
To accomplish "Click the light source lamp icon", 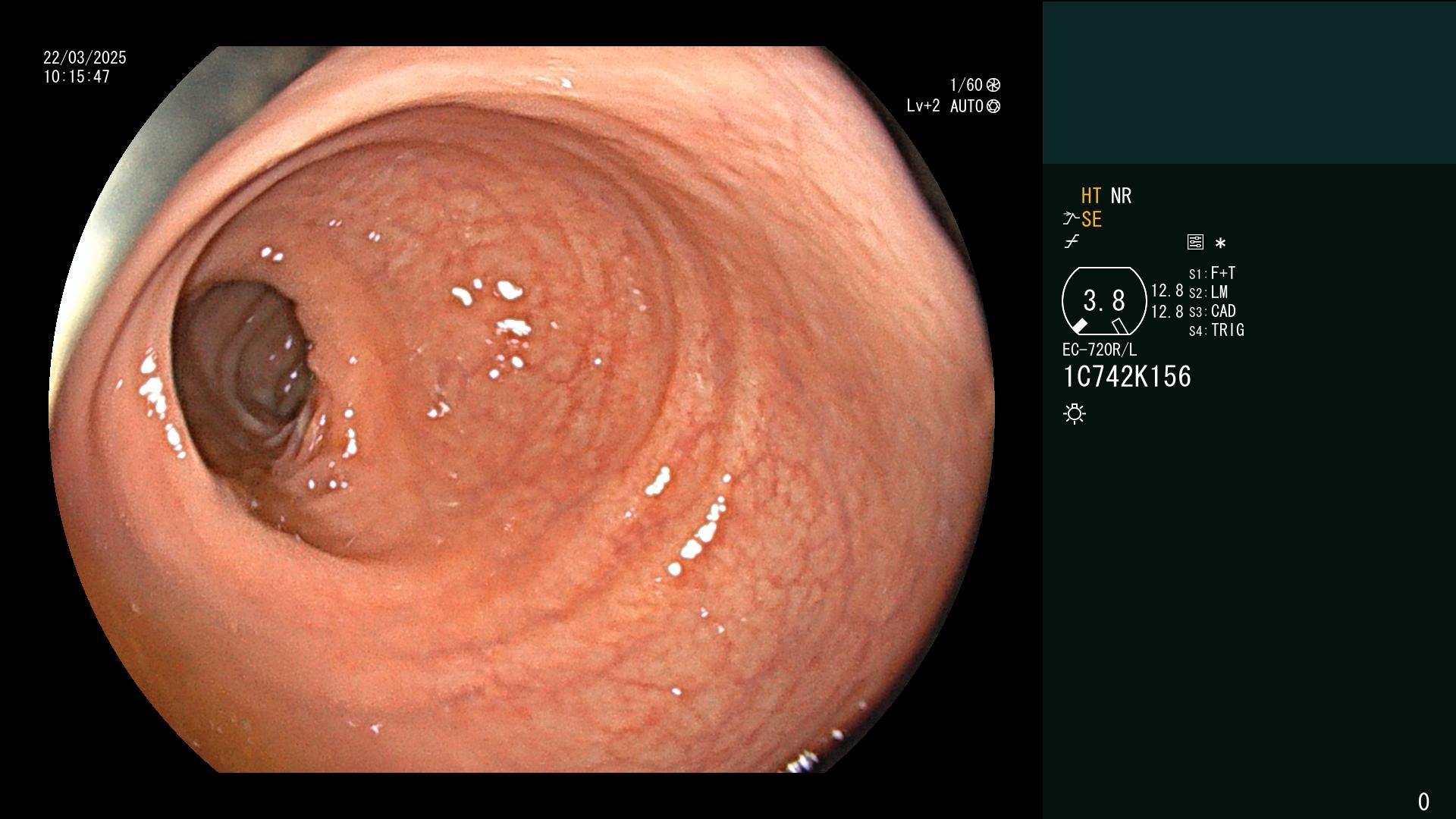I will [1075, 414].
